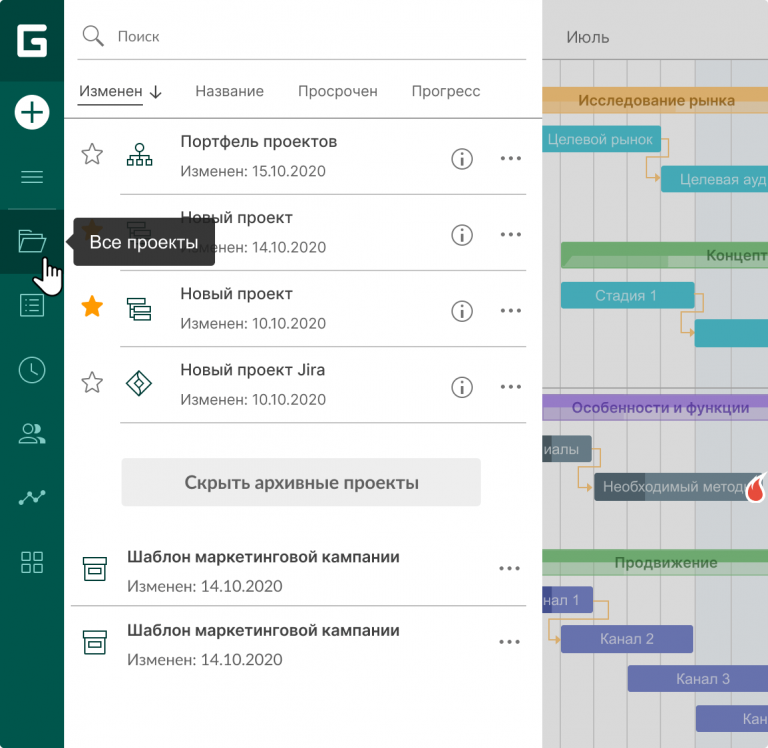Open the grid apps icon in sidebar
This screenshot has height=748, width=768.
[x=32, y=562]
